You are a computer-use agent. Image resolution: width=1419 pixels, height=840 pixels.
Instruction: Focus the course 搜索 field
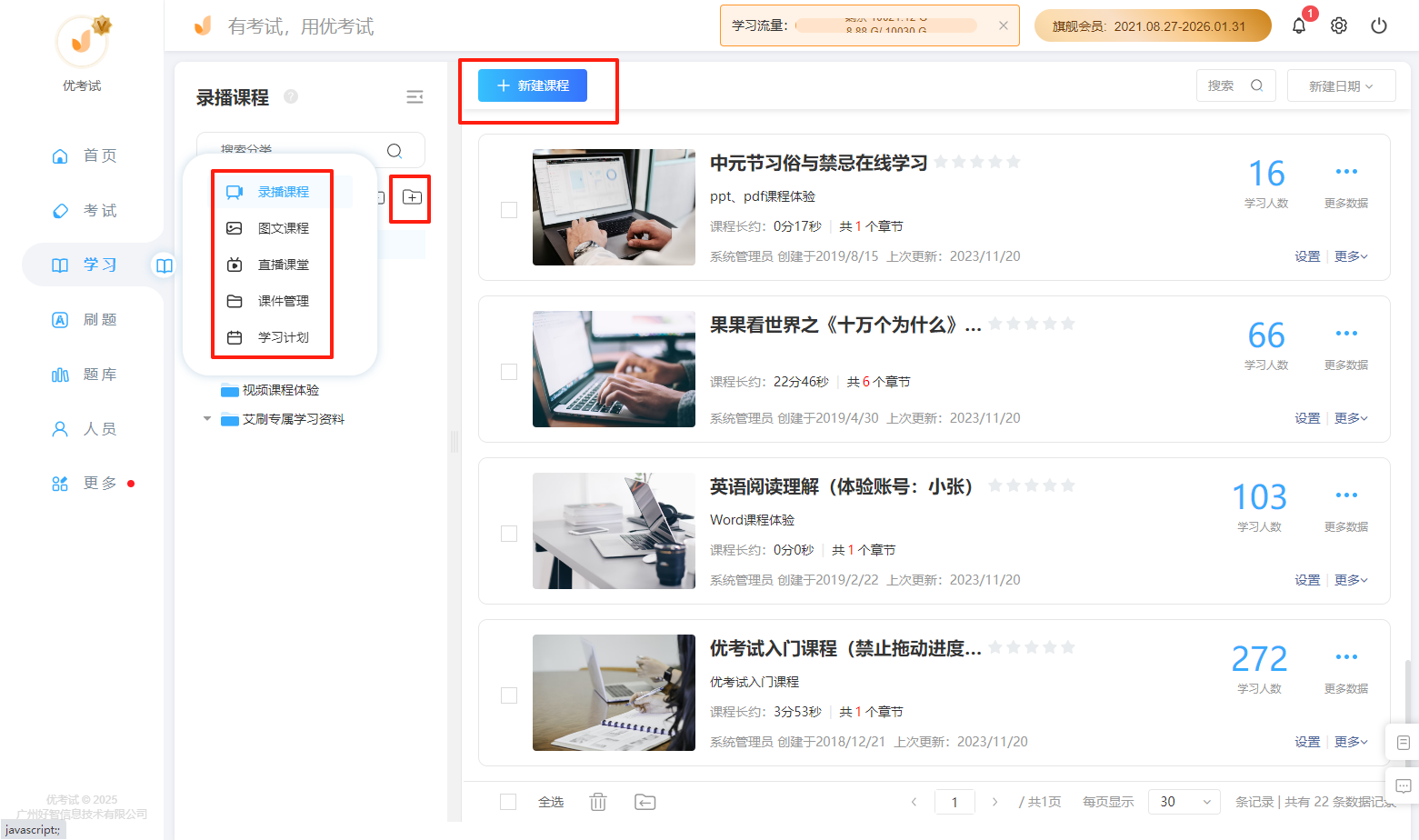coord(1236,85)
